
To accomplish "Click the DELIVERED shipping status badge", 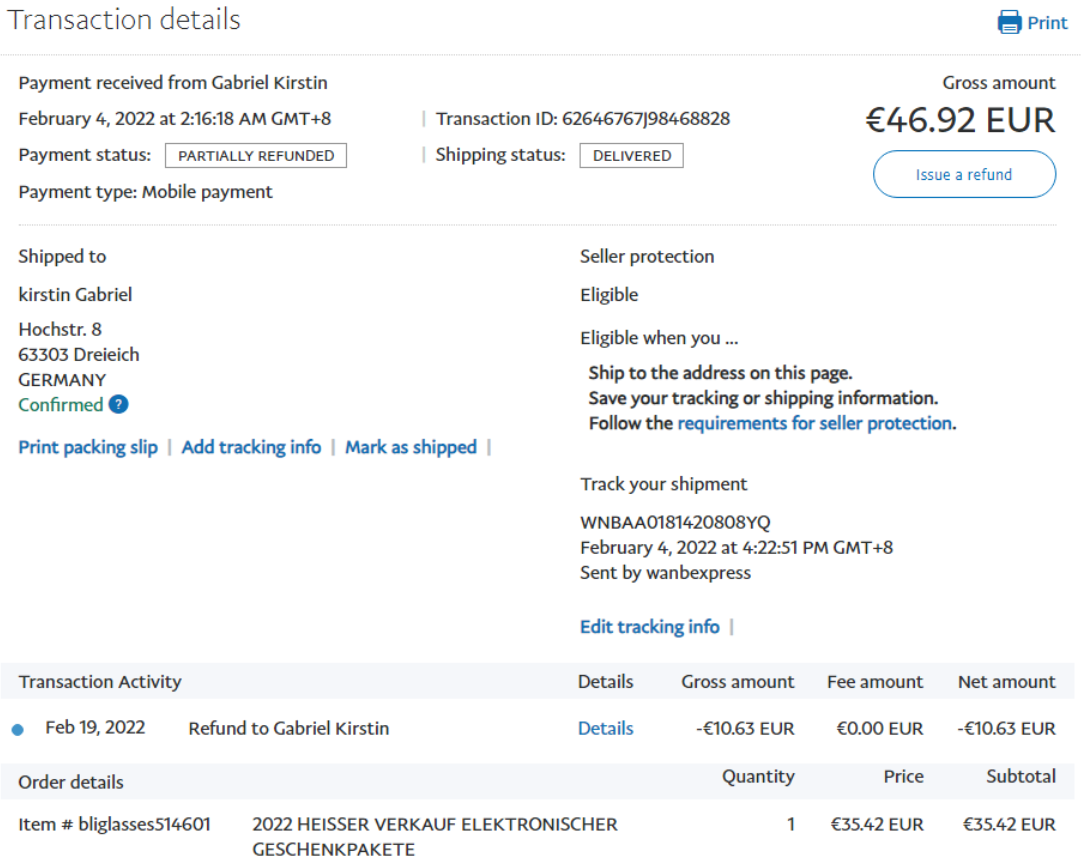I will click(631, 156).
